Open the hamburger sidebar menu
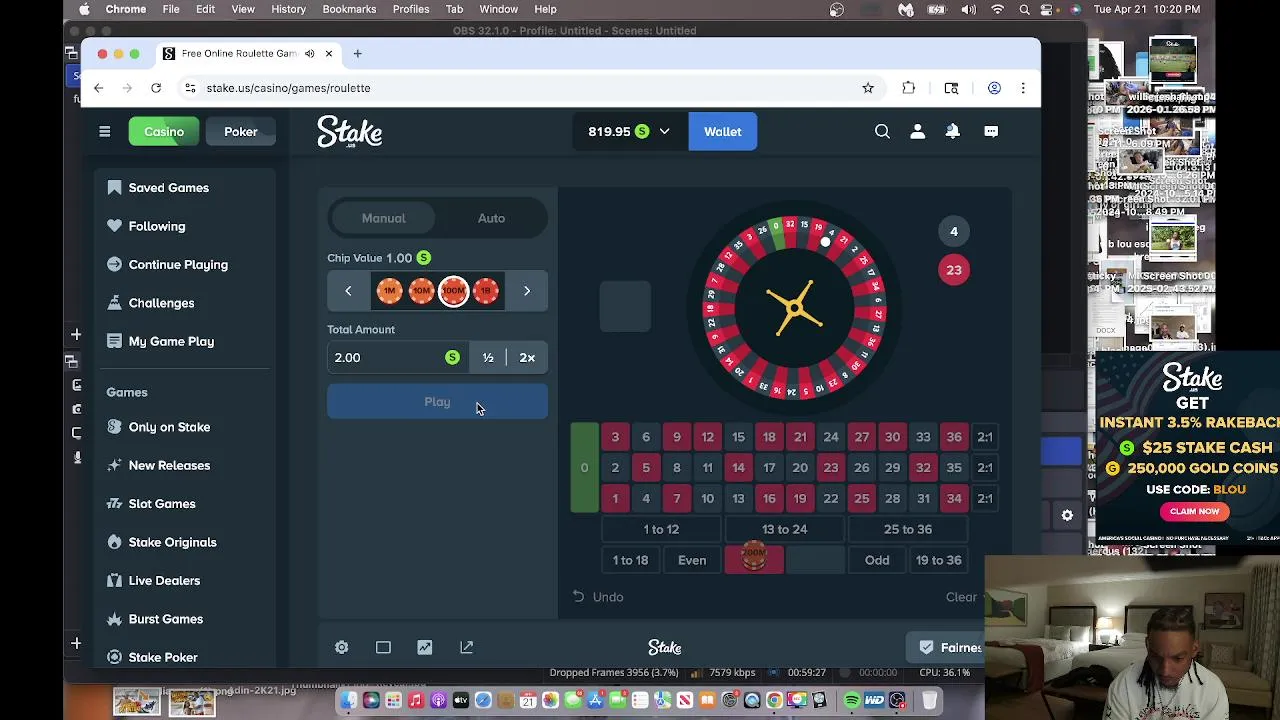This screenshot has height=720, width=1280. [x=104, y=131]
